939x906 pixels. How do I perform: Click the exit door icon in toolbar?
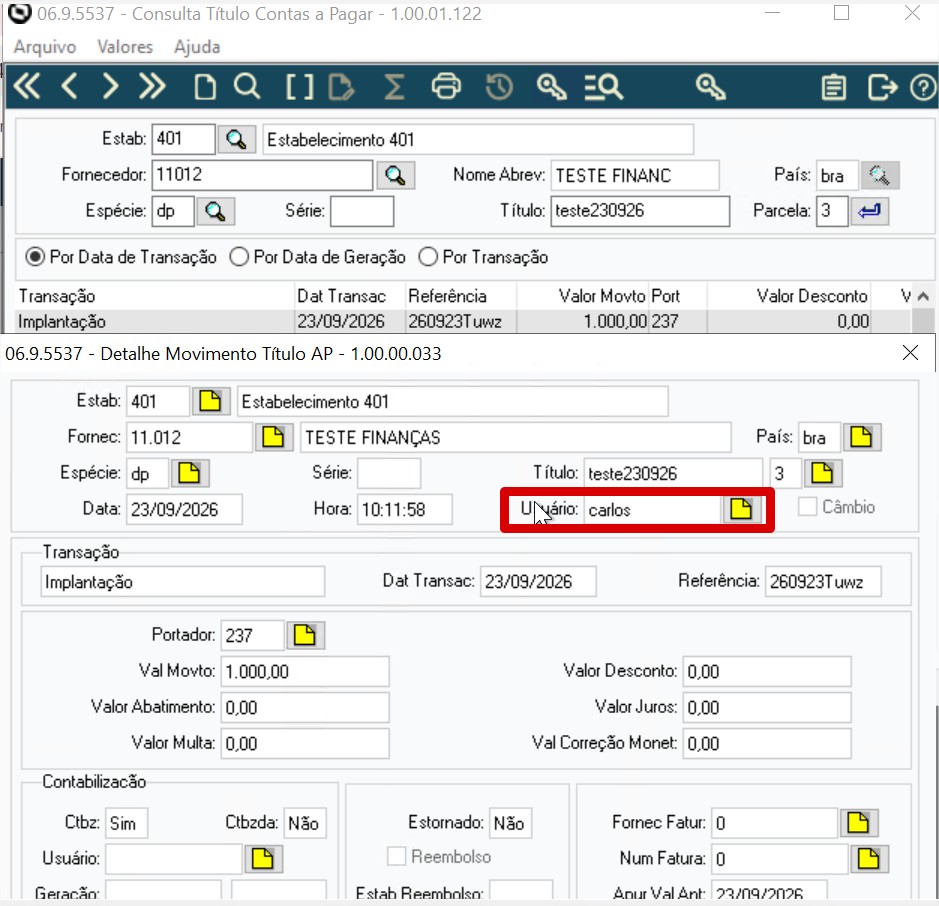point(882,87)
